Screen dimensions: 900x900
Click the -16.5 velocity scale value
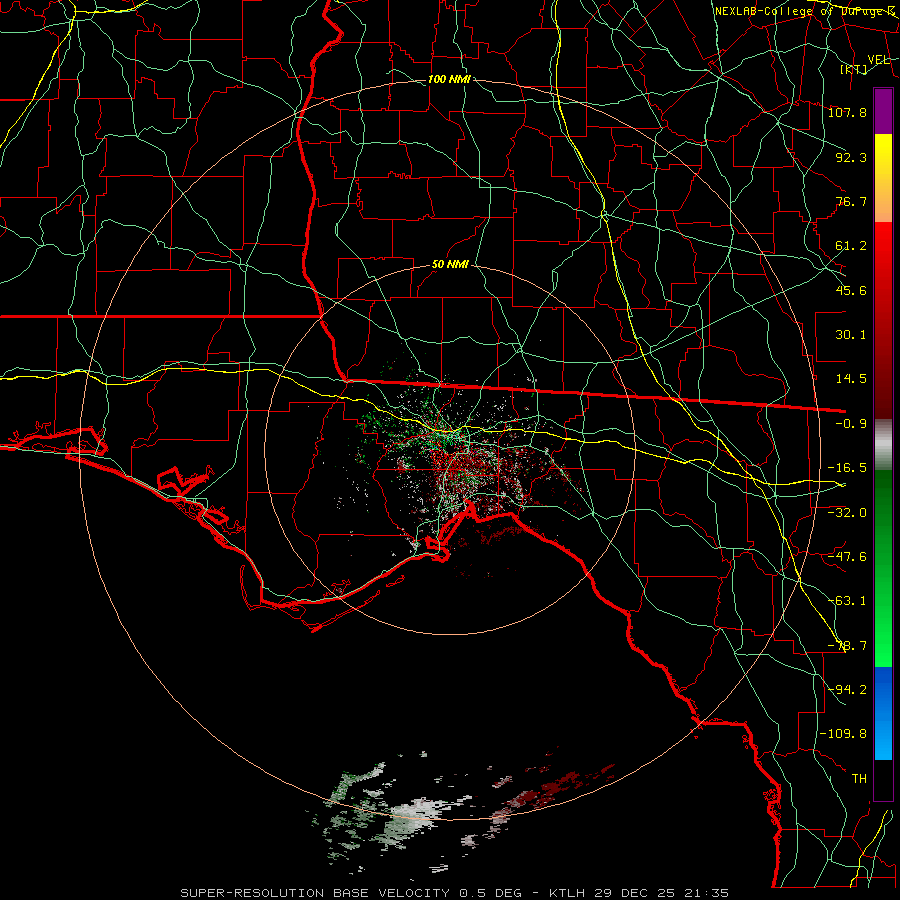(x=847, y=468)
